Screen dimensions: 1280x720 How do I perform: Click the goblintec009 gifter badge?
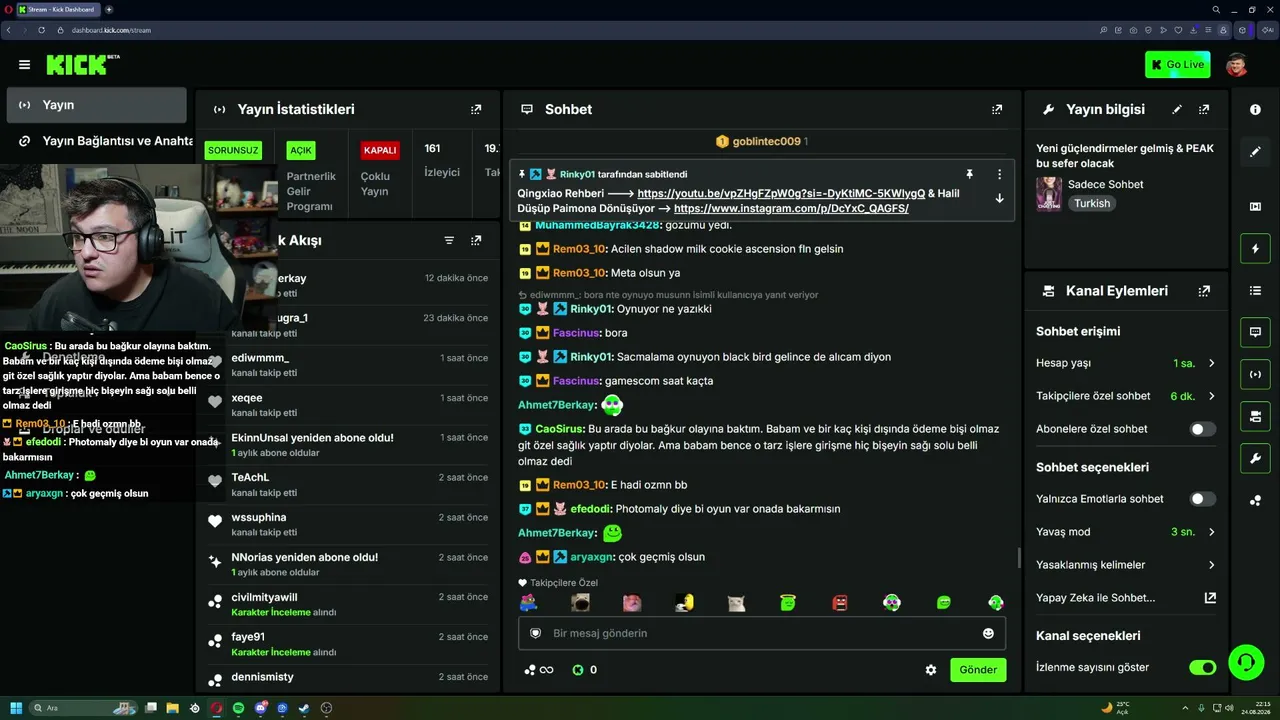click(762, 142)
